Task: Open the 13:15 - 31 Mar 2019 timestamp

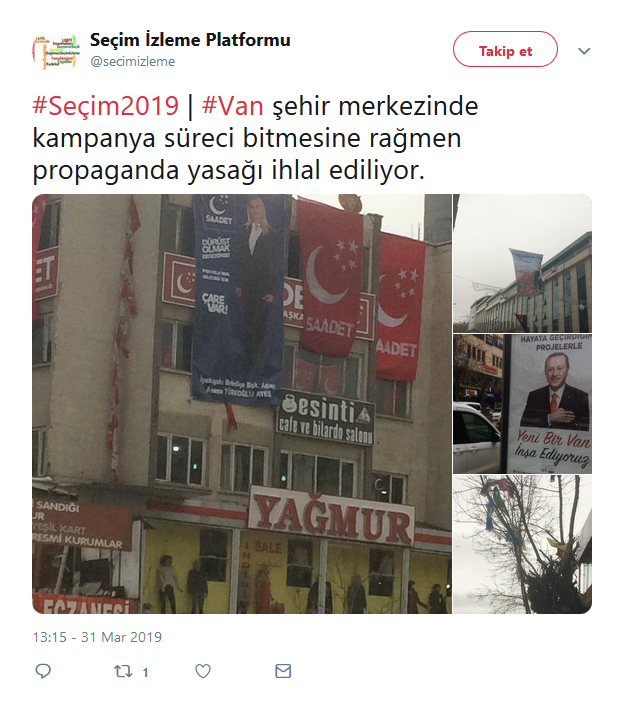Action: click(x=97, y=637)
